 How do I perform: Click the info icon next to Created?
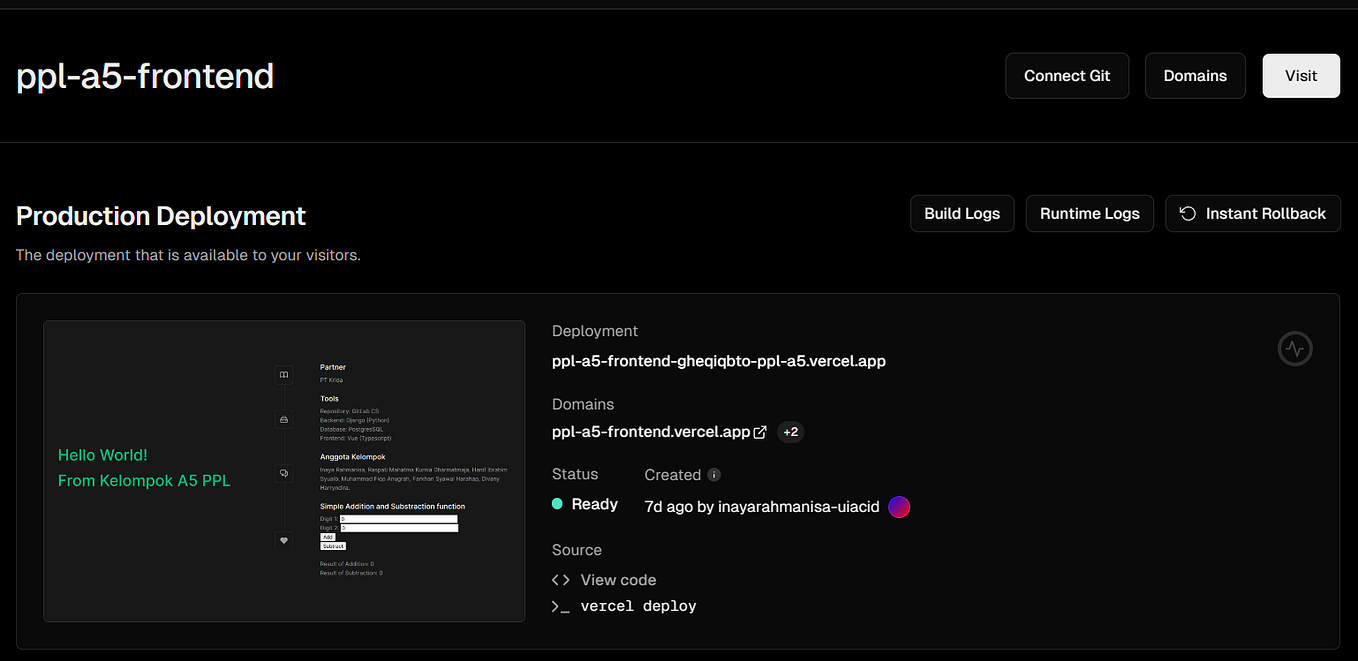pyautogui.click(x=715, y=474)
